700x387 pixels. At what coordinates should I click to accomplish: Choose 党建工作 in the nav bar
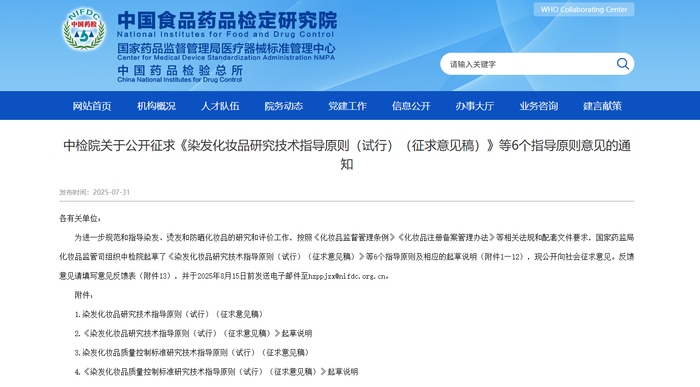(x=347, y=106)
